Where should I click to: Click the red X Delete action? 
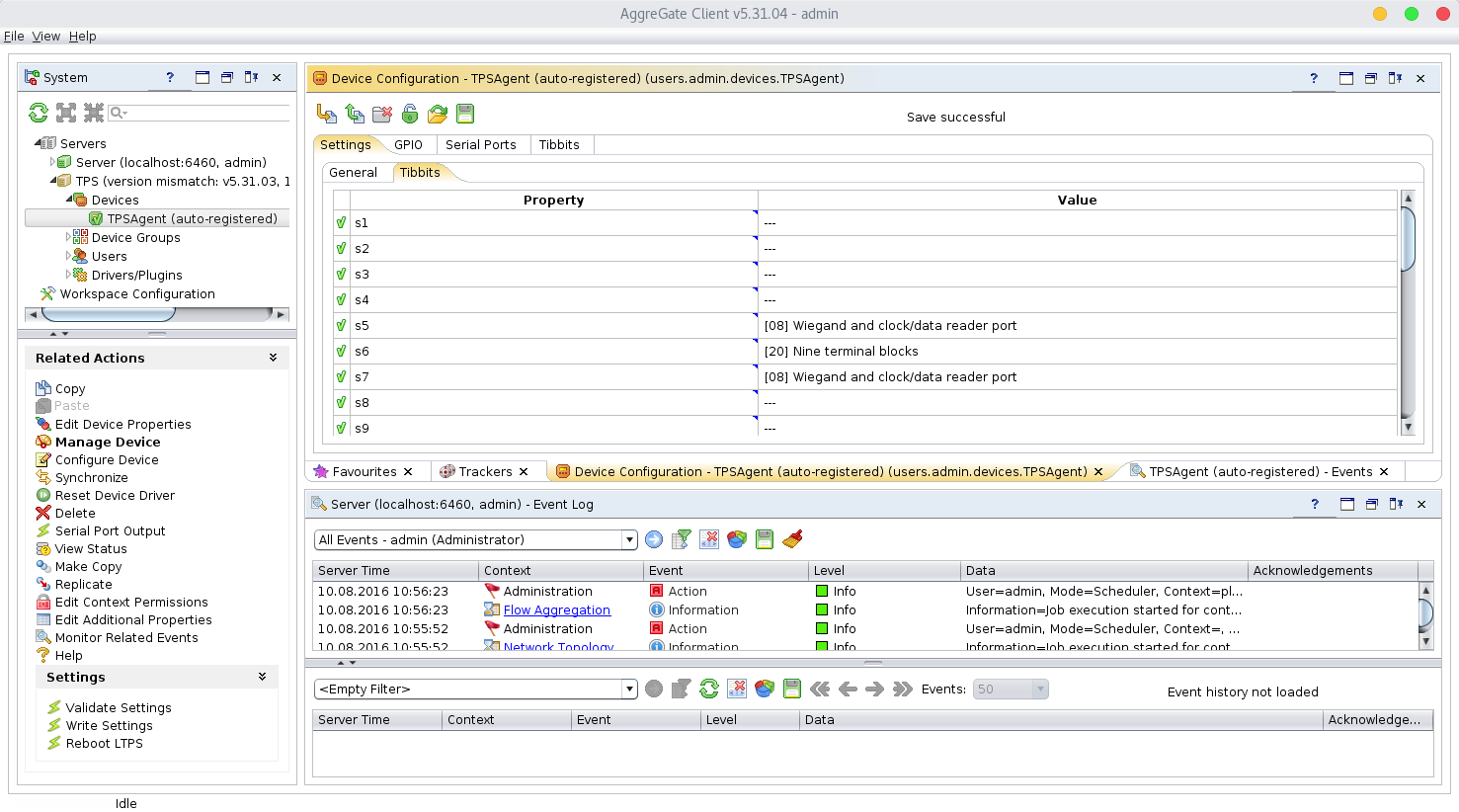tap(65, 513)
